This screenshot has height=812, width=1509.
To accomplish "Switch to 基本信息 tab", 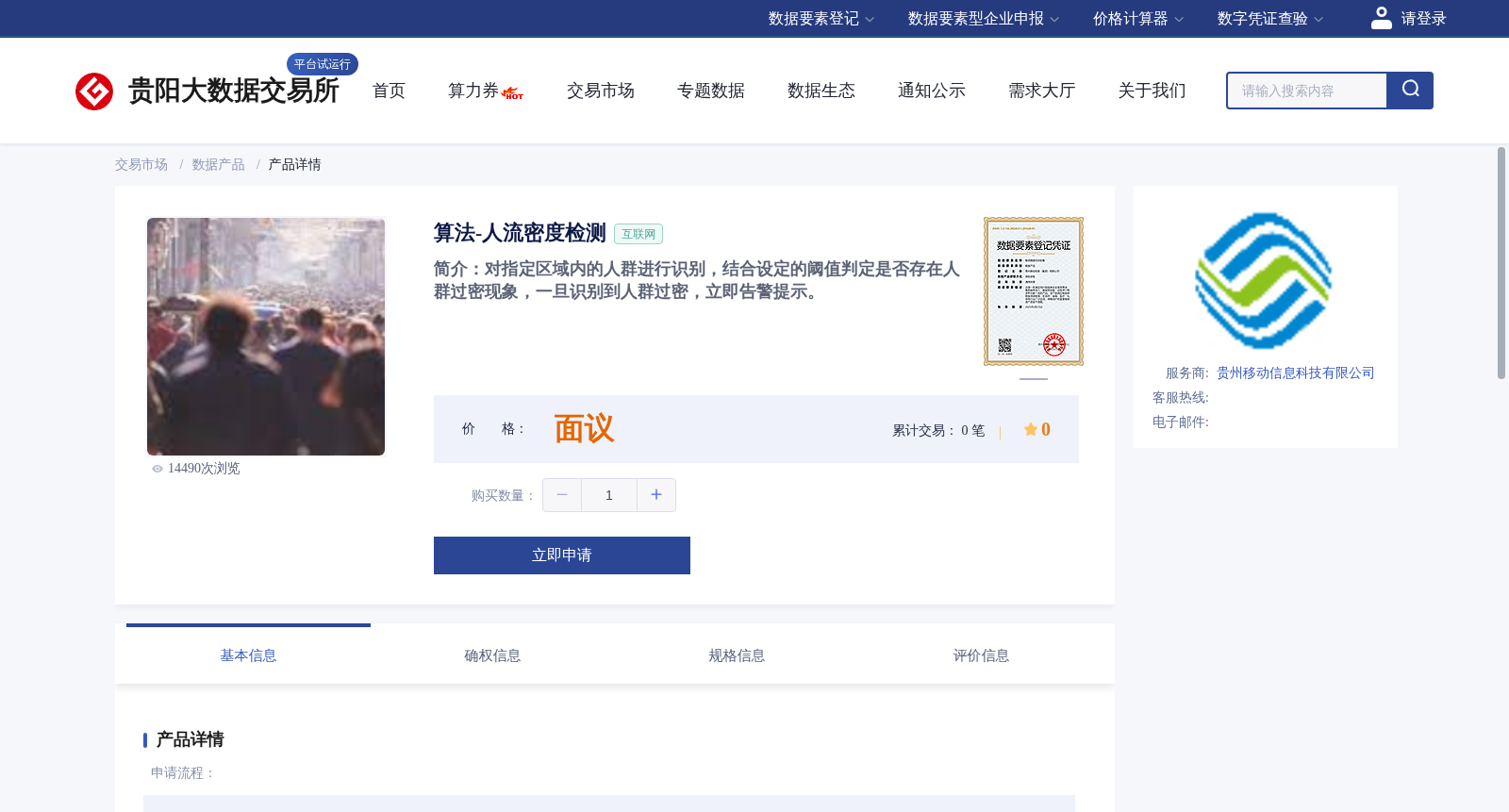I will [x=248, y=655].
